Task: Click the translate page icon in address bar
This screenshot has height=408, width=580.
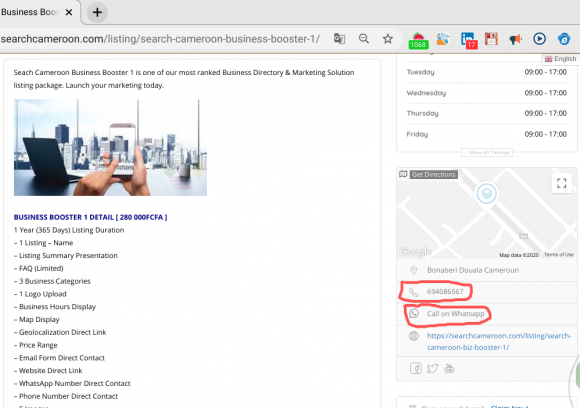Action: (x=339, y=38)
